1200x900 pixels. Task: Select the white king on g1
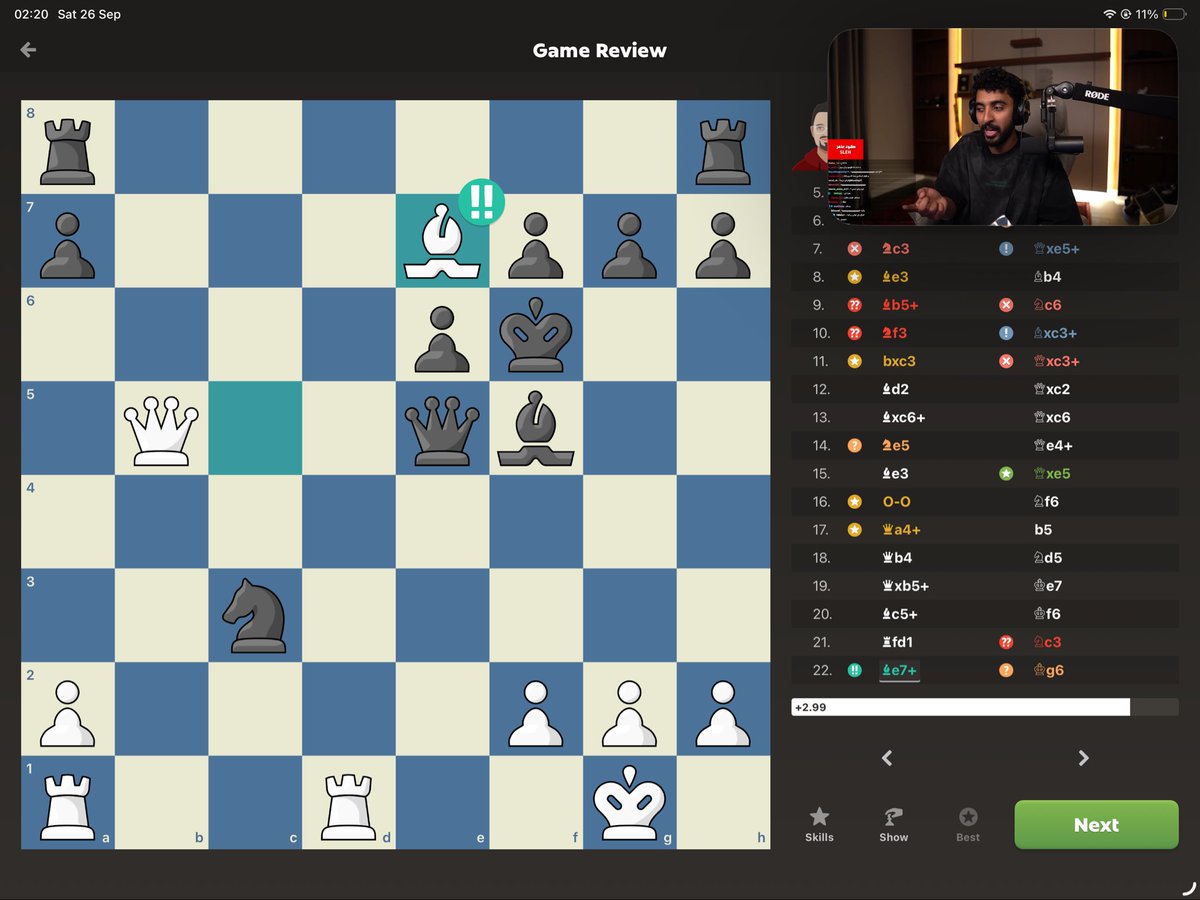point(630,803)
